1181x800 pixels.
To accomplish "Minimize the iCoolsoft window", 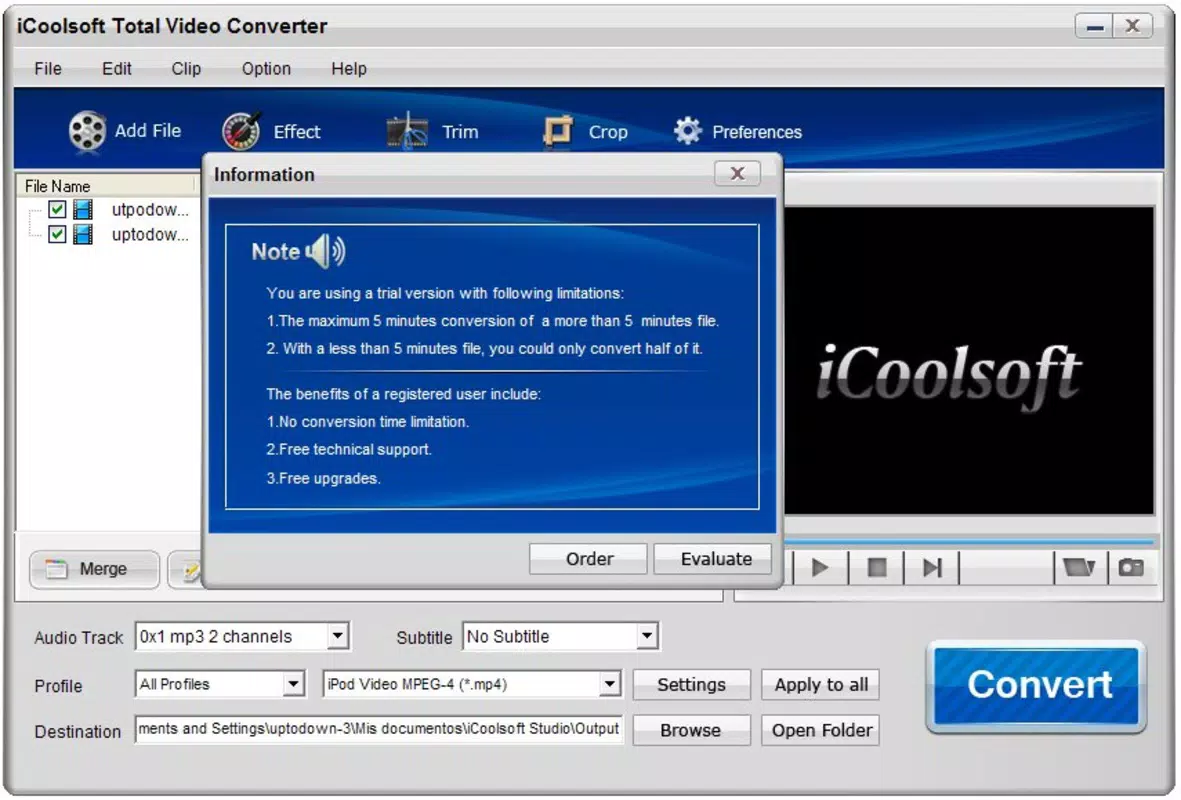I will click(x=1094, y=26).
